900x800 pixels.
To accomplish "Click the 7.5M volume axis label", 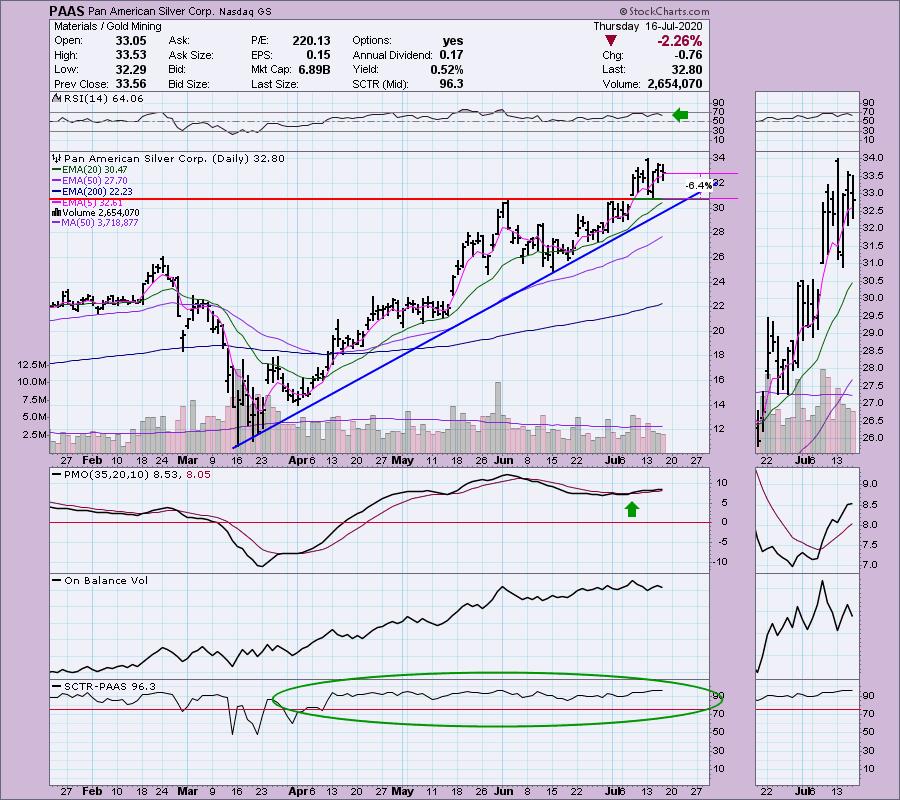I will click(x=35, y=399).
